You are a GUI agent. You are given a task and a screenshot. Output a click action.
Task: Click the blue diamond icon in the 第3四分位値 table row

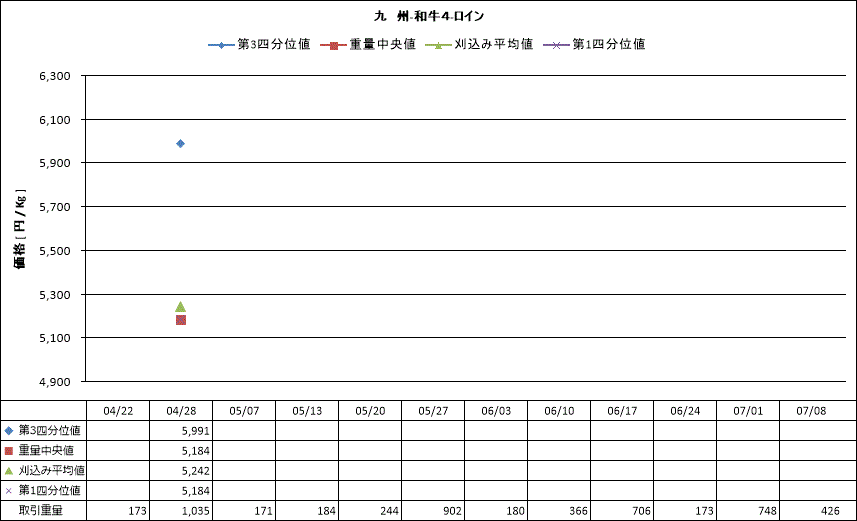coord(8,431)
